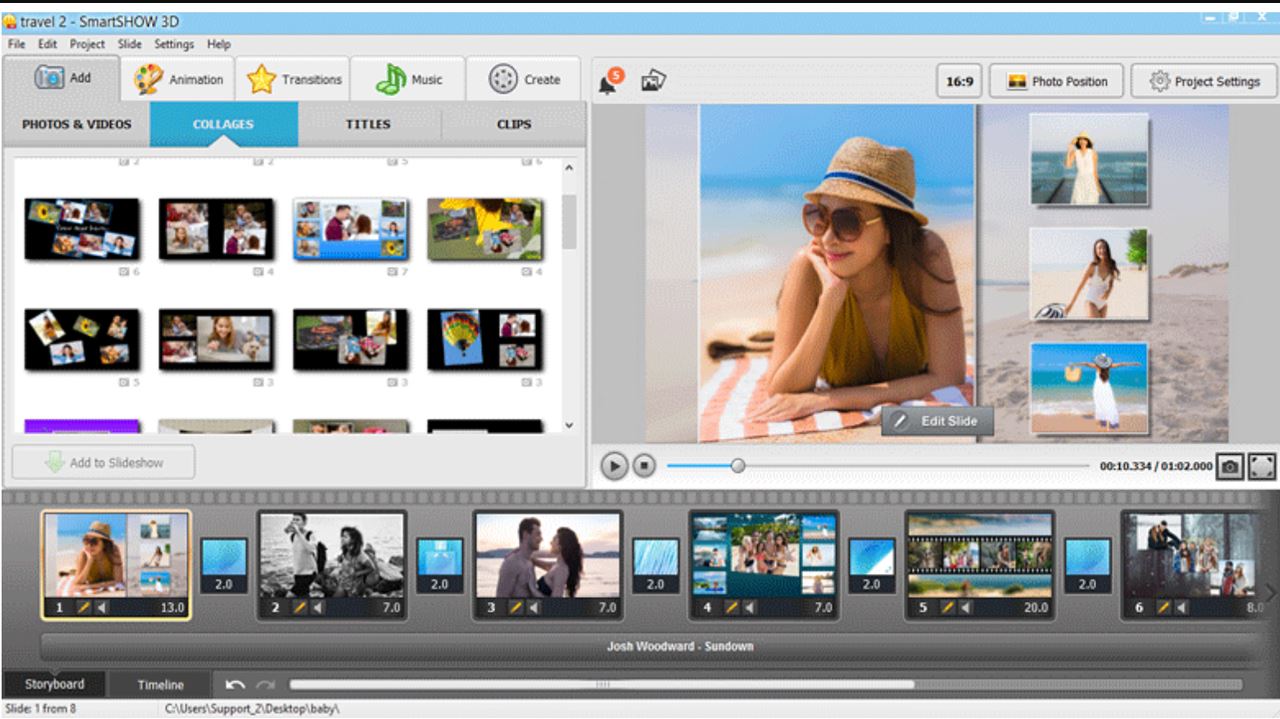Switch to Timeline view

click(x=158, y=684)
